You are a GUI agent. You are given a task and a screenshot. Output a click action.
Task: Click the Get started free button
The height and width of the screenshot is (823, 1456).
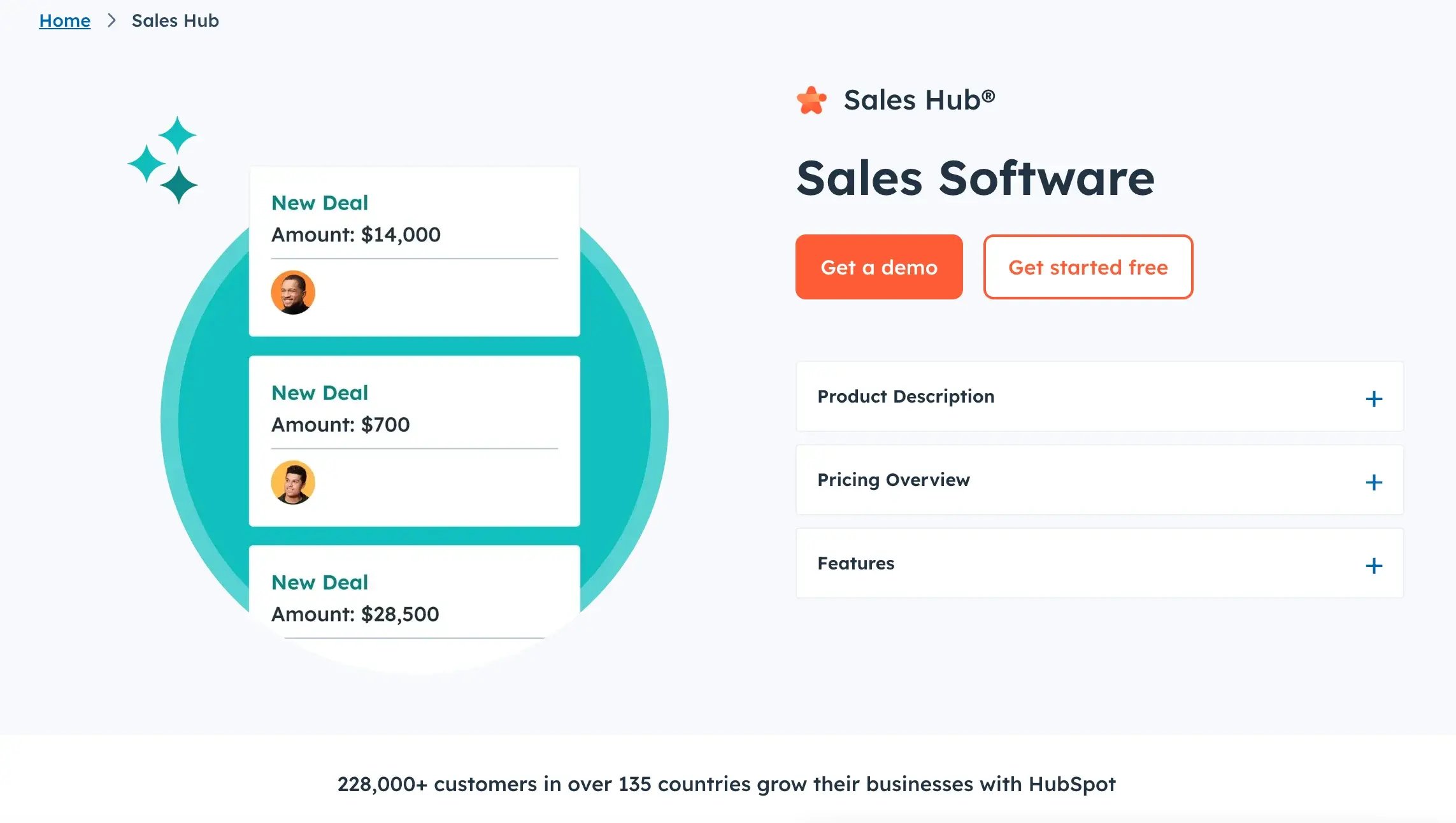point(1087,267)
